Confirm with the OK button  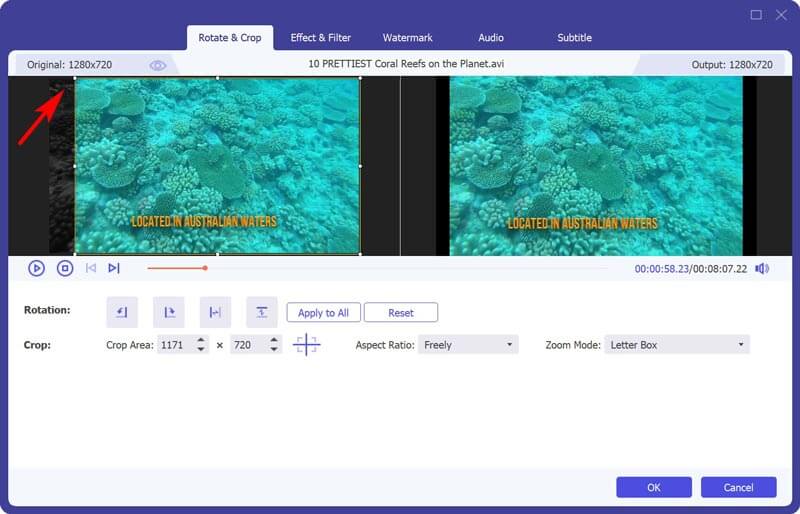pyautogui.click(x=654, y=487)
